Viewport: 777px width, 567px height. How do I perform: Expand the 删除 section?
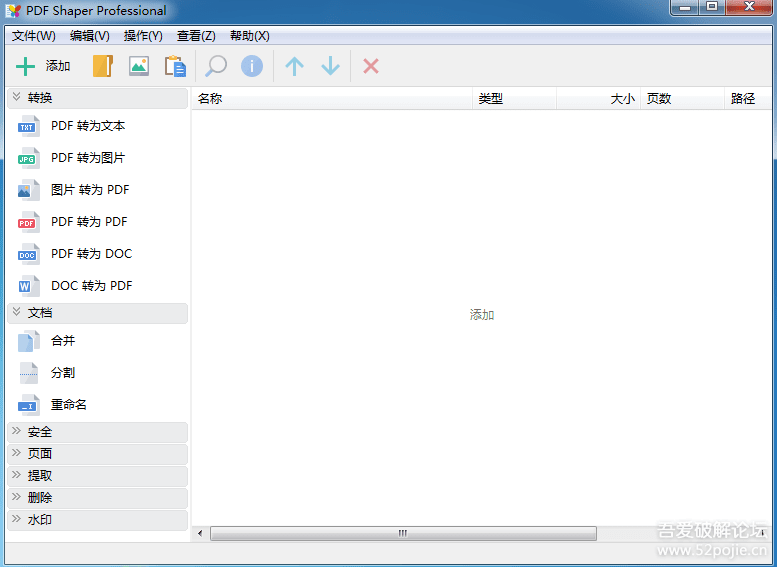pyautogui.click(x=98, y=498)
